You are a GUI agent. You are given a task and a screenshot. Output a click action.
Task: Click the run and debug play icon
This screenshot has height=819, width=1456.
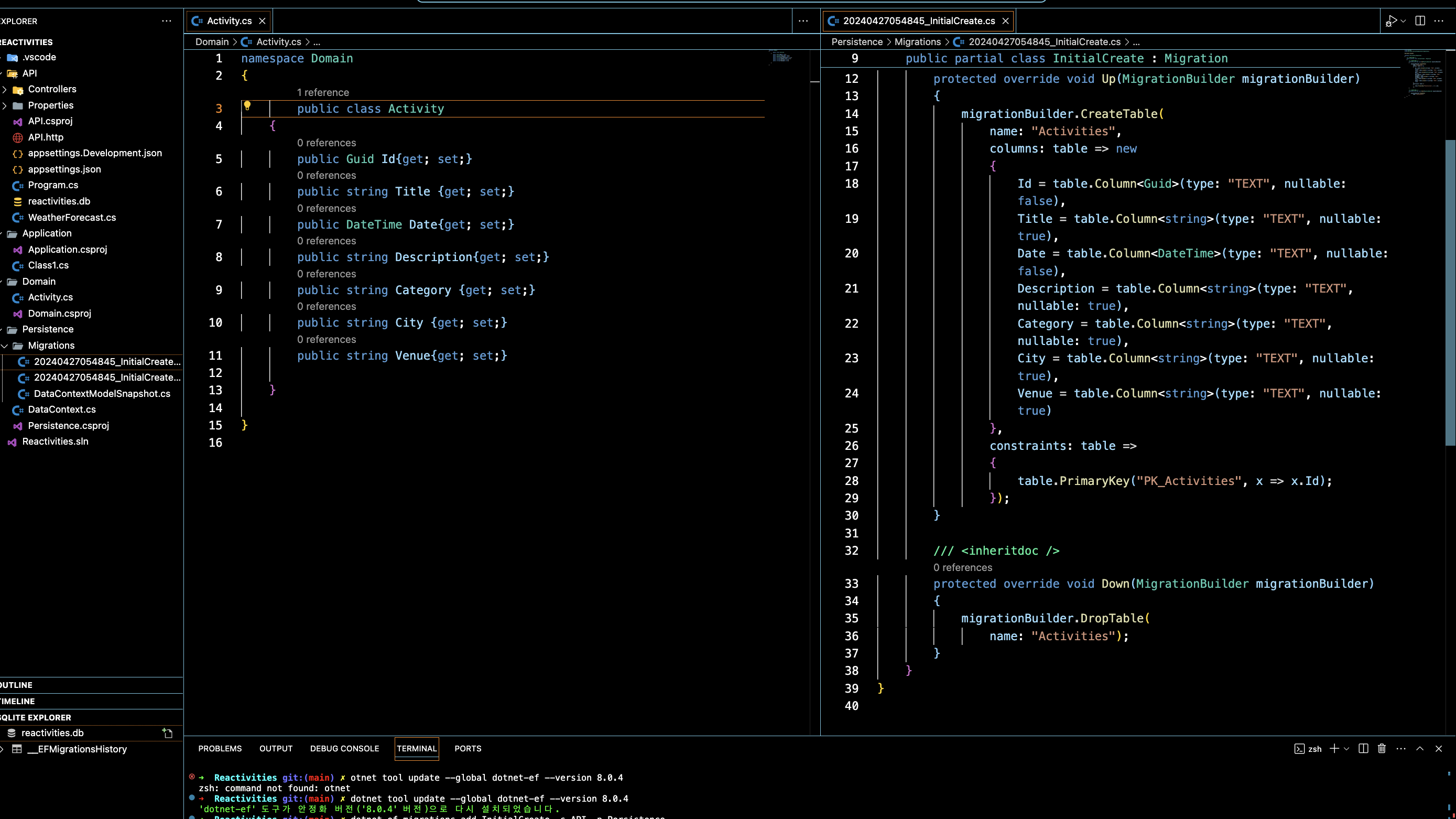[x=1392, y=21]
